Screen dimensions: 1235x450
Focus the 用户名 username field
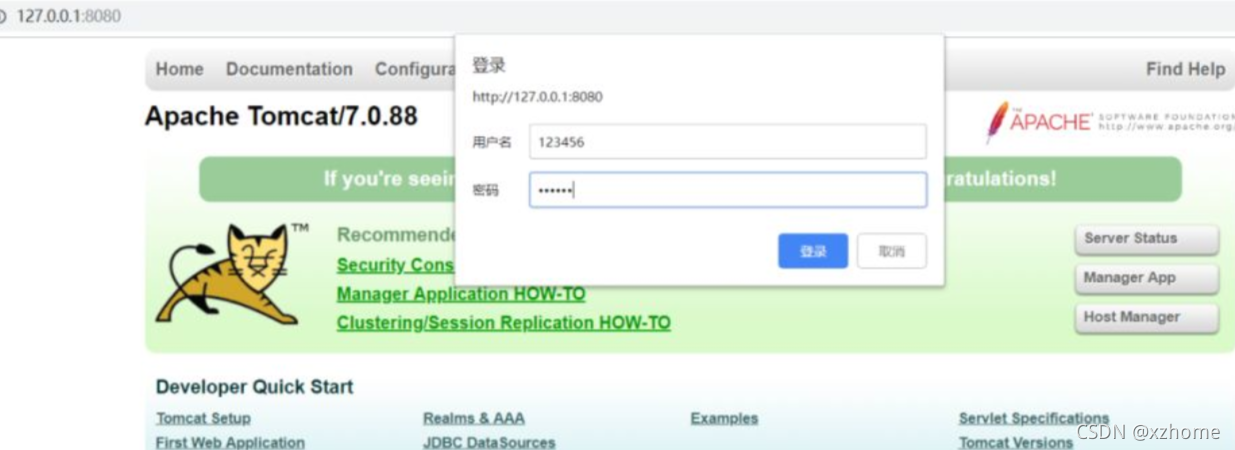(728, 142)
